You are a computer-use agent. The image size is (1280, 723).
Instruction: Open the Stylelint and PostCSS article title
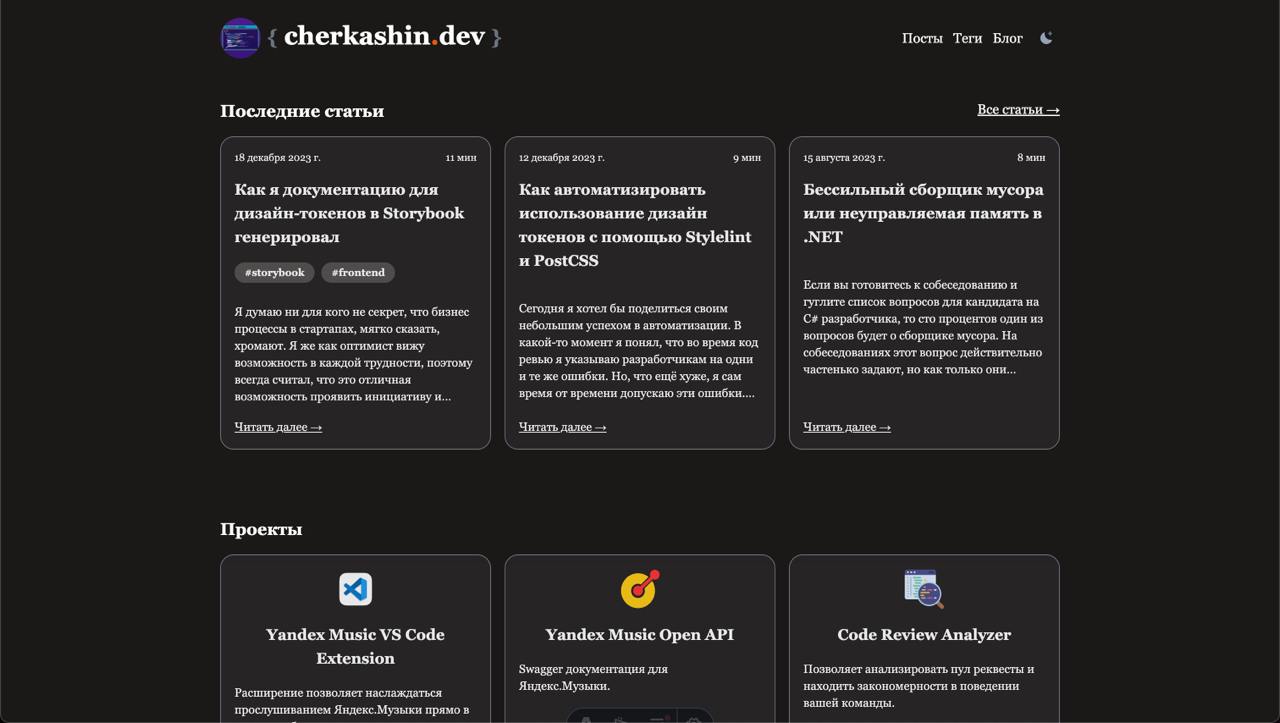[634, 225]
